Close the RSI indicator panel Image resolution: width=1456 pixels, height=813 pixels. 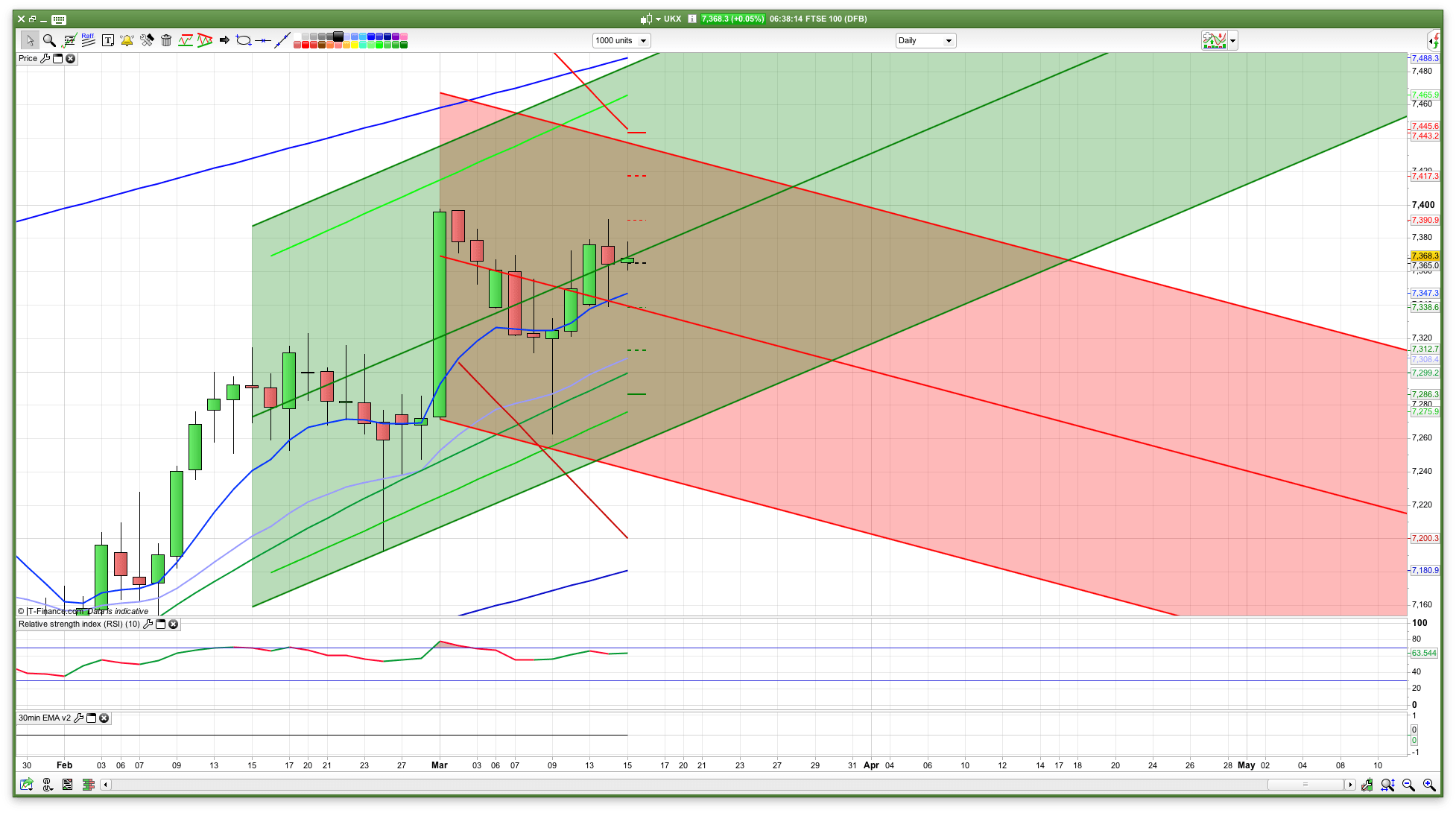[173, 624]
